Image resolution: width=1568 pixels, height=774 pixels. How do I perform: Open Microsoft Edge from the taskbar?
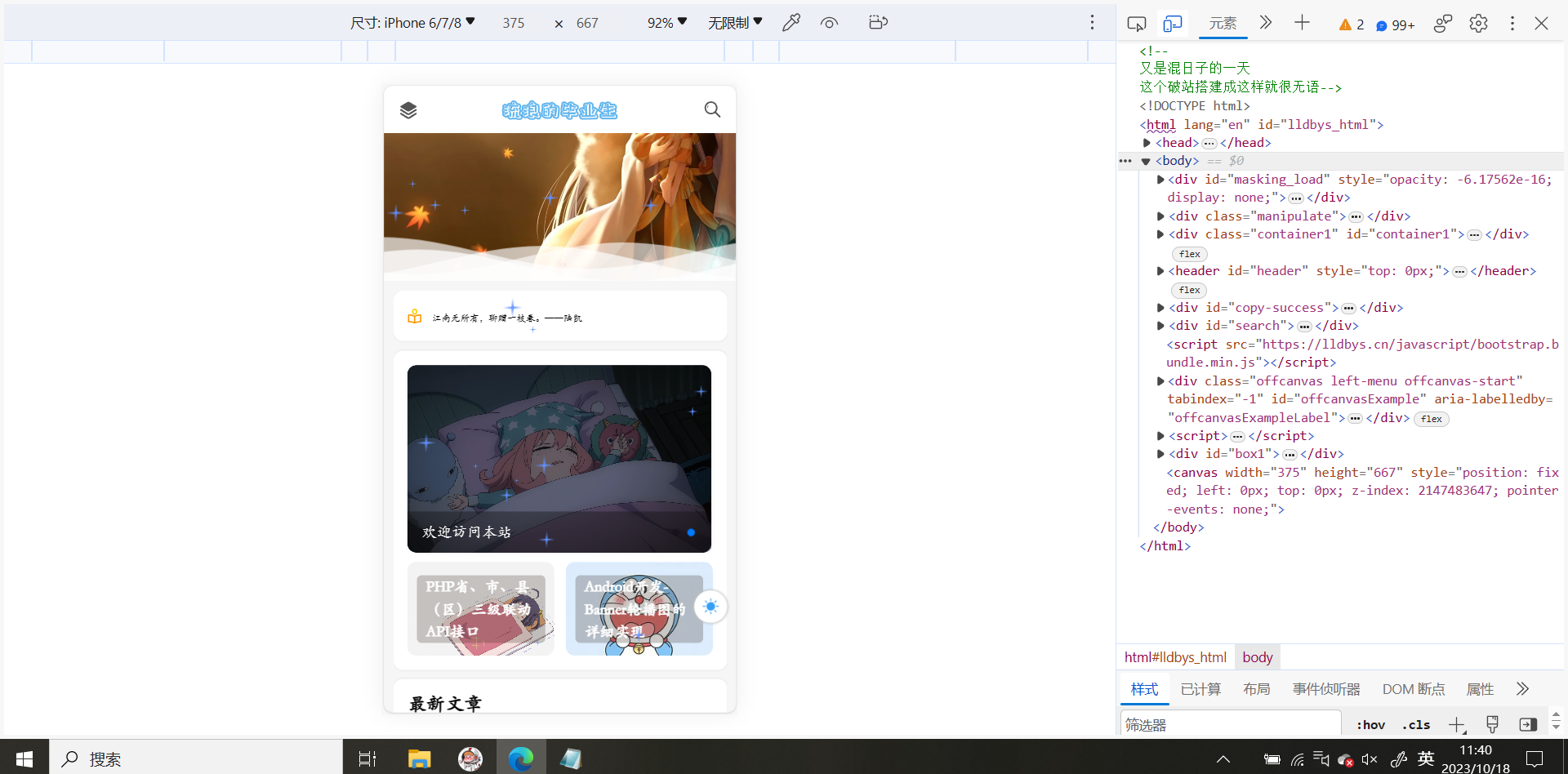pos(520,758)
